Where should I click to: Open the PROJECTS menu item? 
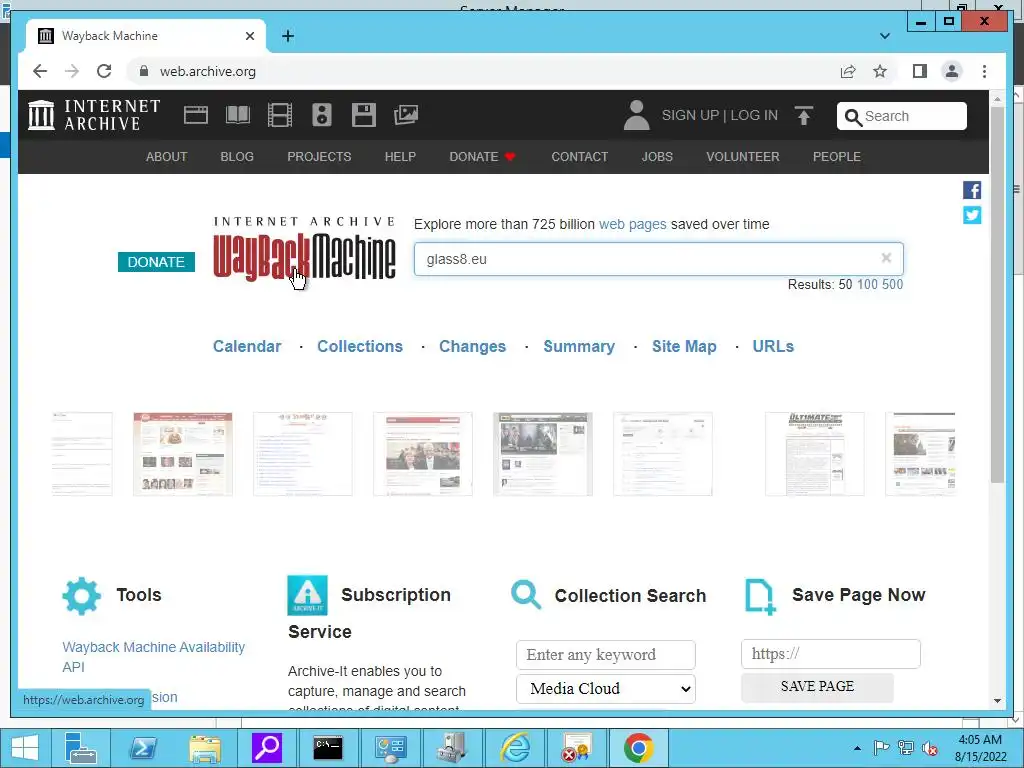[319, 157]
